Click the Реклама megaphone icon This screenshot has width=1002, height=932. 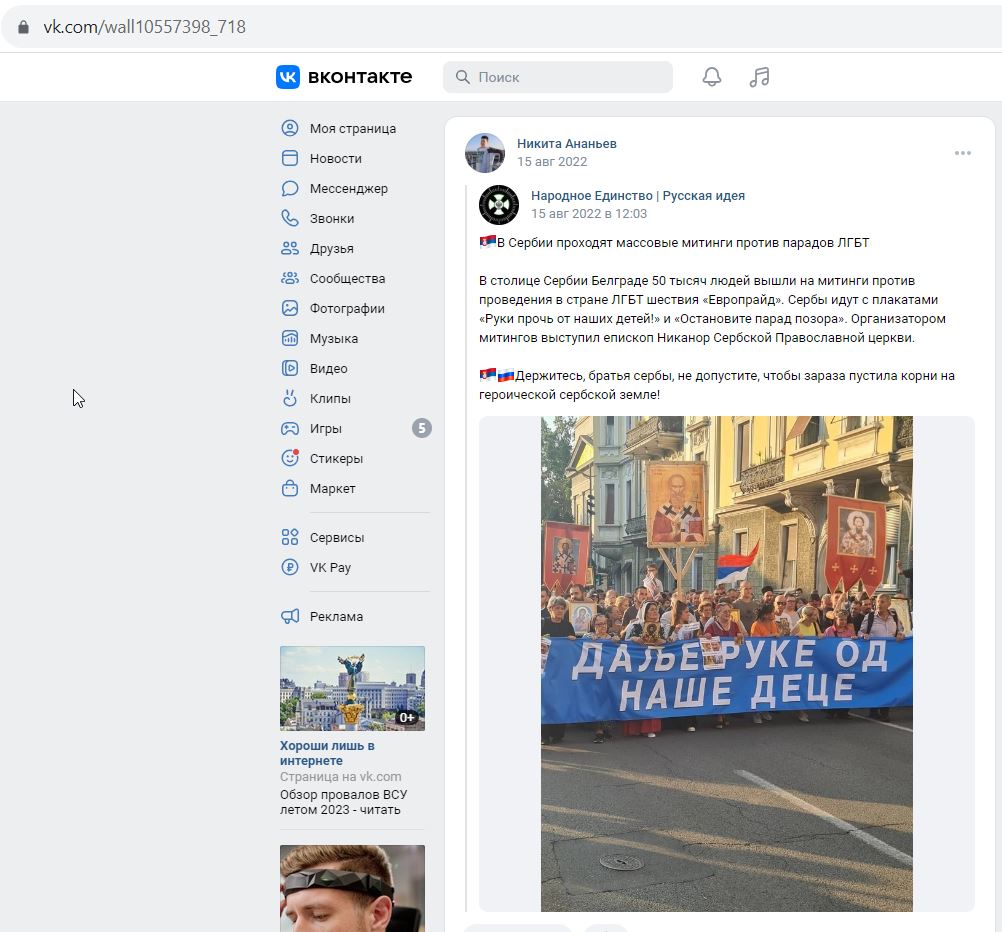[x=290, y=617]
